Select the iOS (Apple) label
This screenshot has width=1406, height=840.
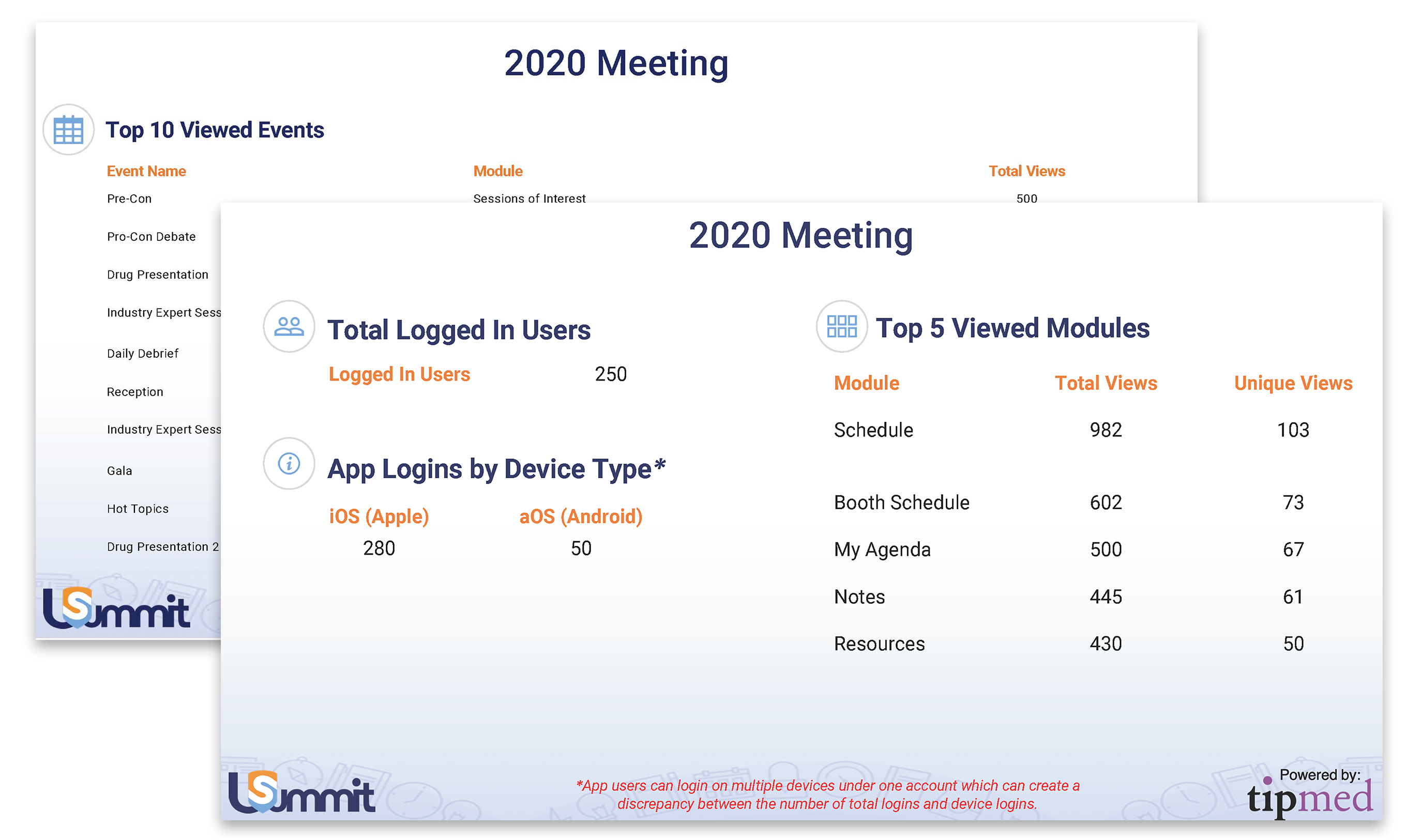[x=379, y=516]
